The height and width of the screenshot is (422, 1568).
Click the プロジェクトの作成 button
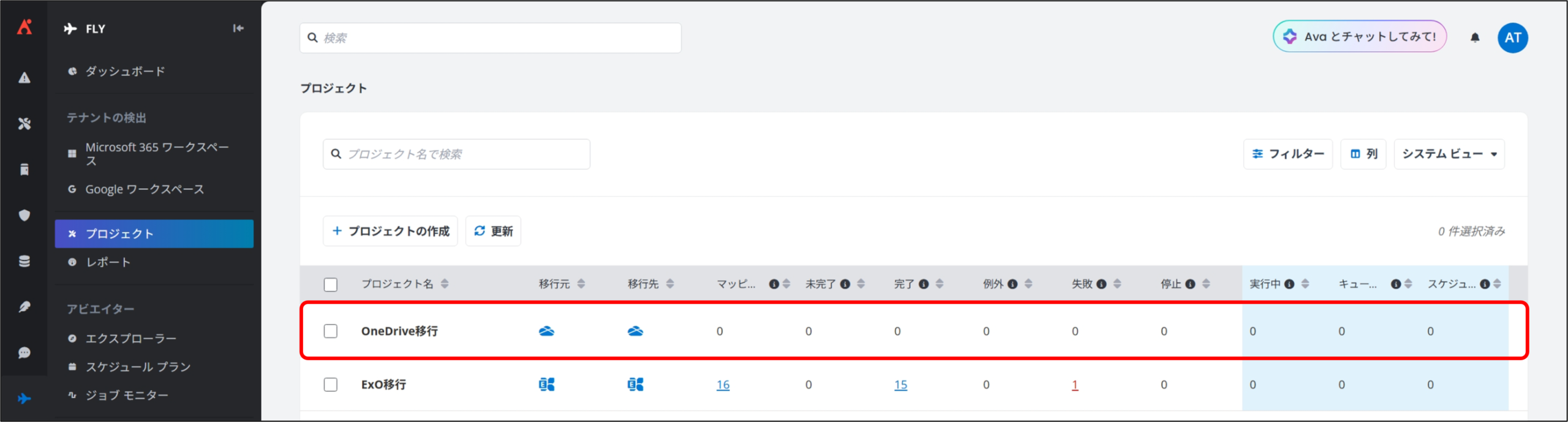[390, 231]
